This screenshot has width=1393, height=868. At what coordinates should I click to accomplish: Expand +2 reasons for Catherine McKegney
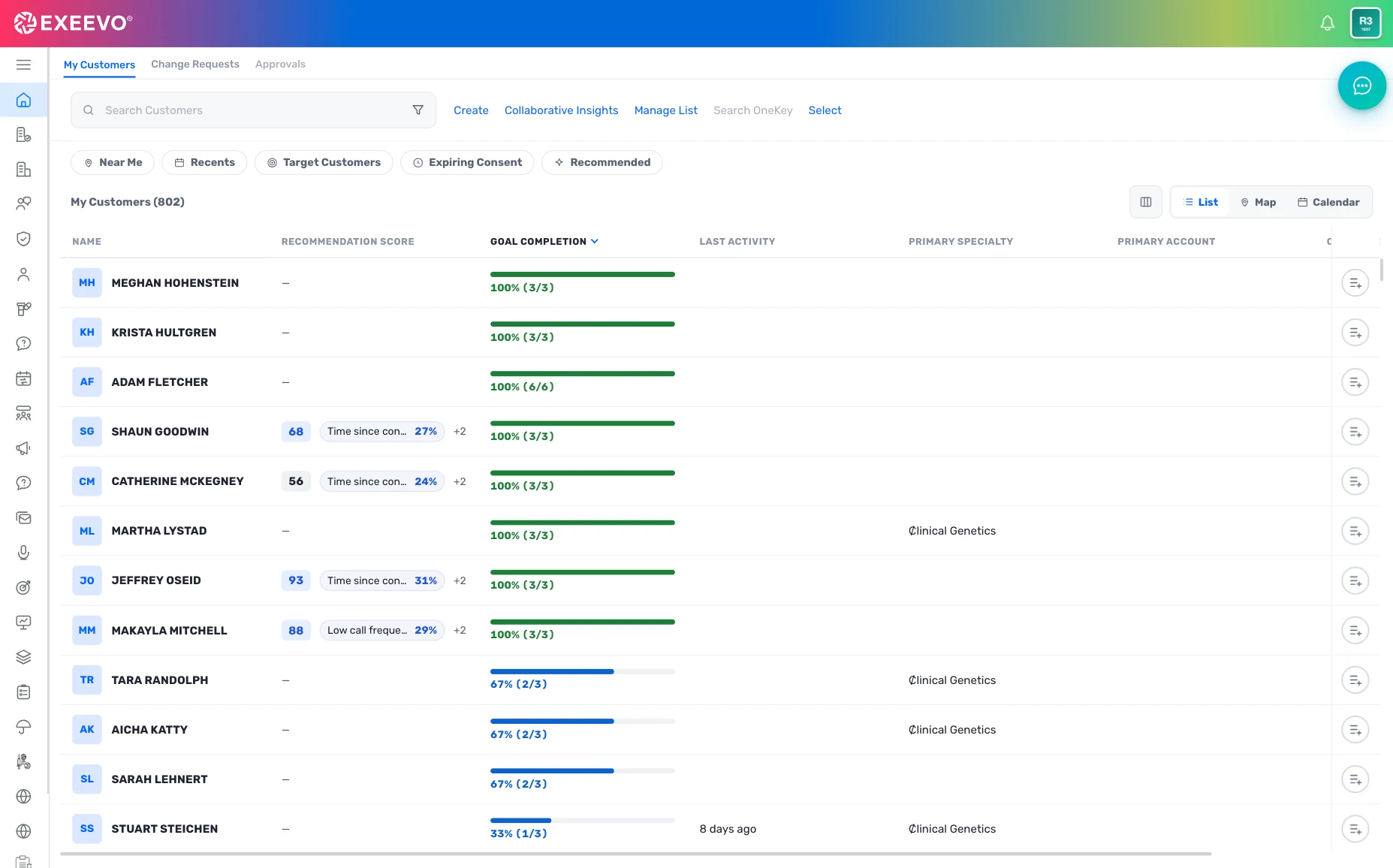(460, 481)
